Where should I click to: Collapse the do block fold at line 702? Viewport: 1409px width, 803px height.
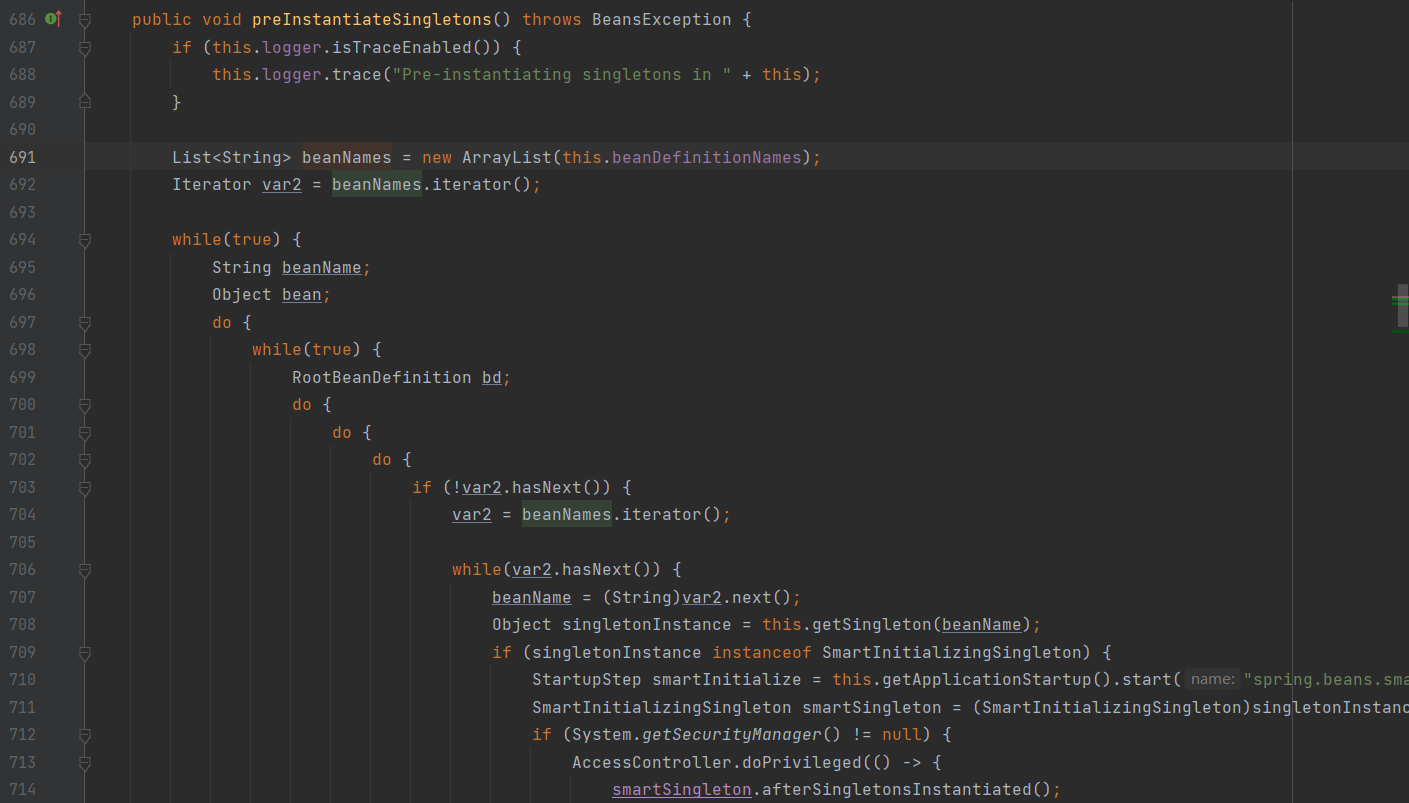point(84,460)
